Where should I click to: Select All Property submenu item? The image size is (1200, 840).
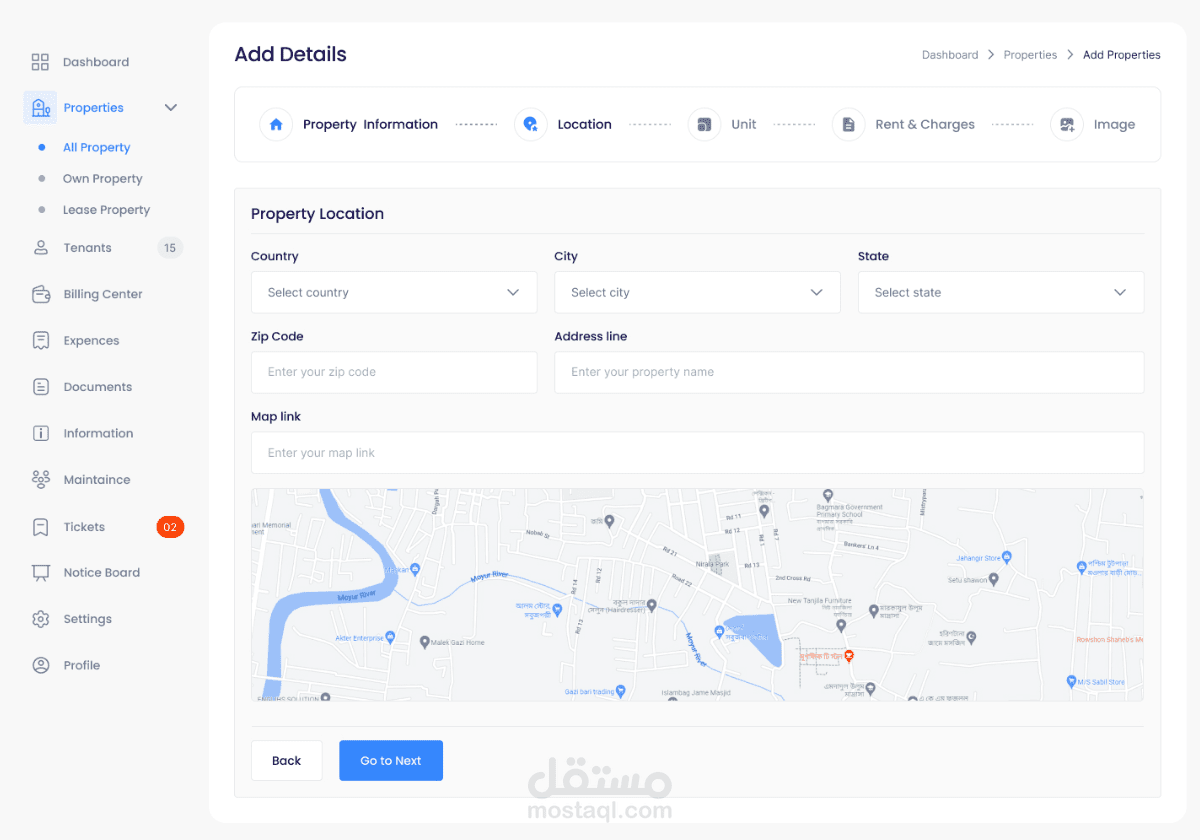coord(96,147)
